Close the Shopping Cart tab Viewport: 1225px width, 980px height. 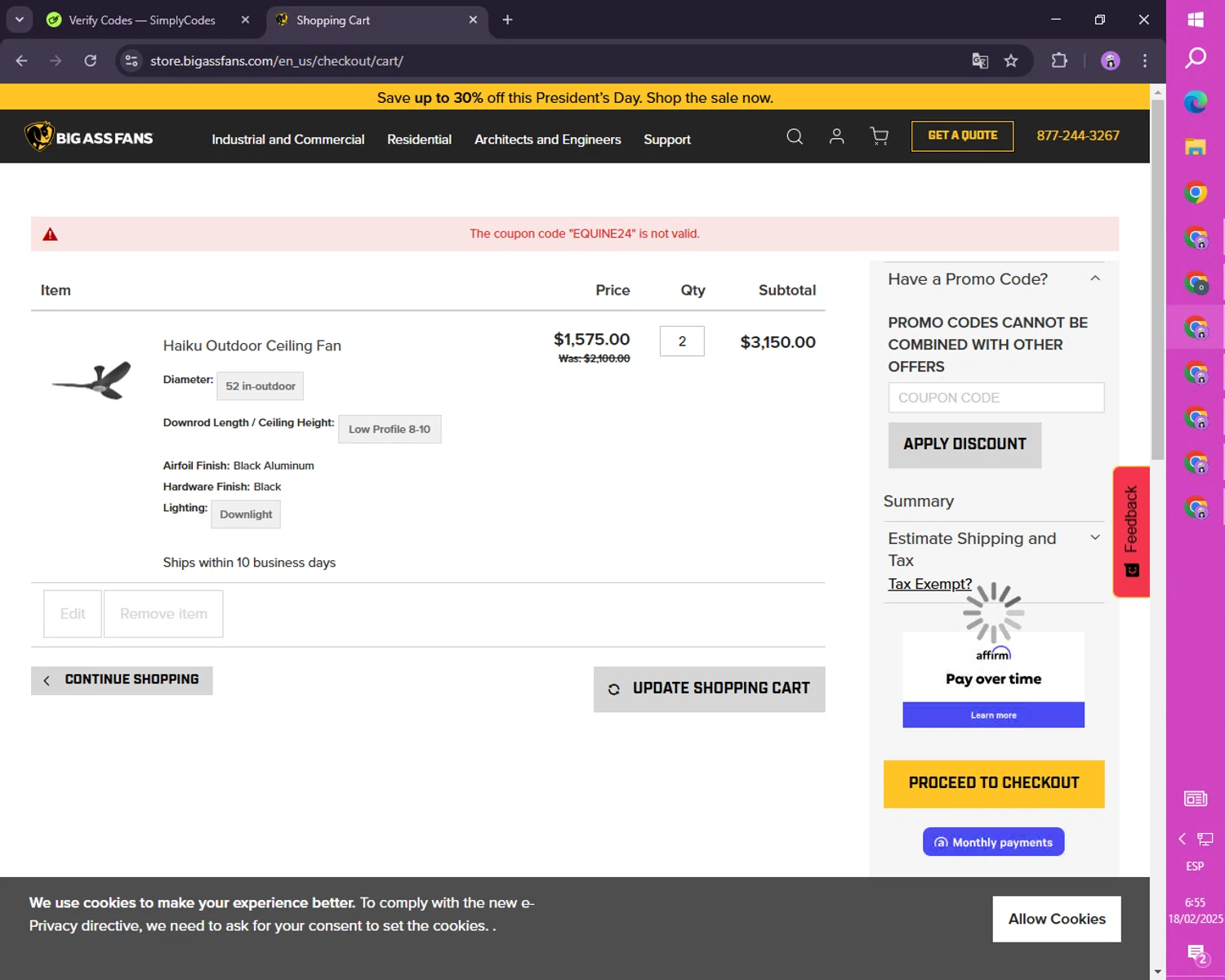tap(473, 20)
